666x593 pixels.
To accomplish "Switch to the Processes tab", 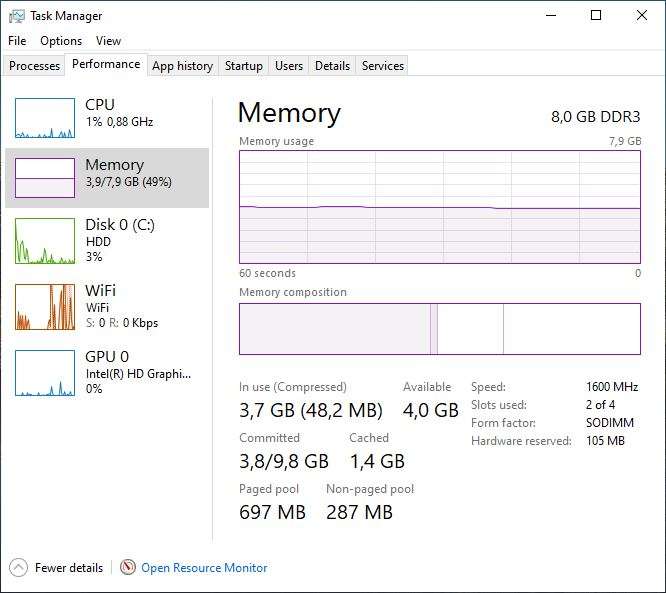I will click(x=35, y=66).
